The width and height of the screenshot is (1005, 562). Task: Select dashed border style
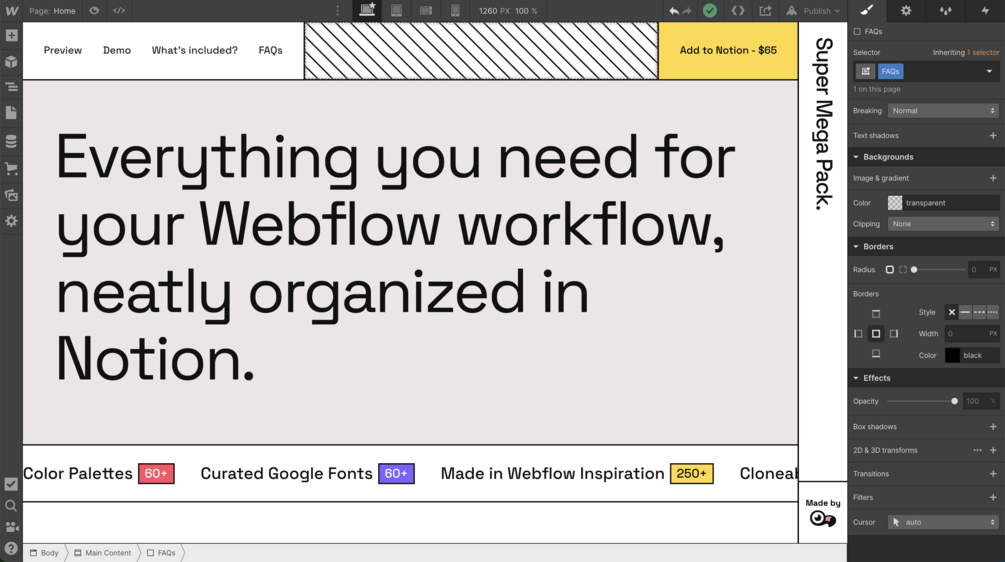coord(979,312)
